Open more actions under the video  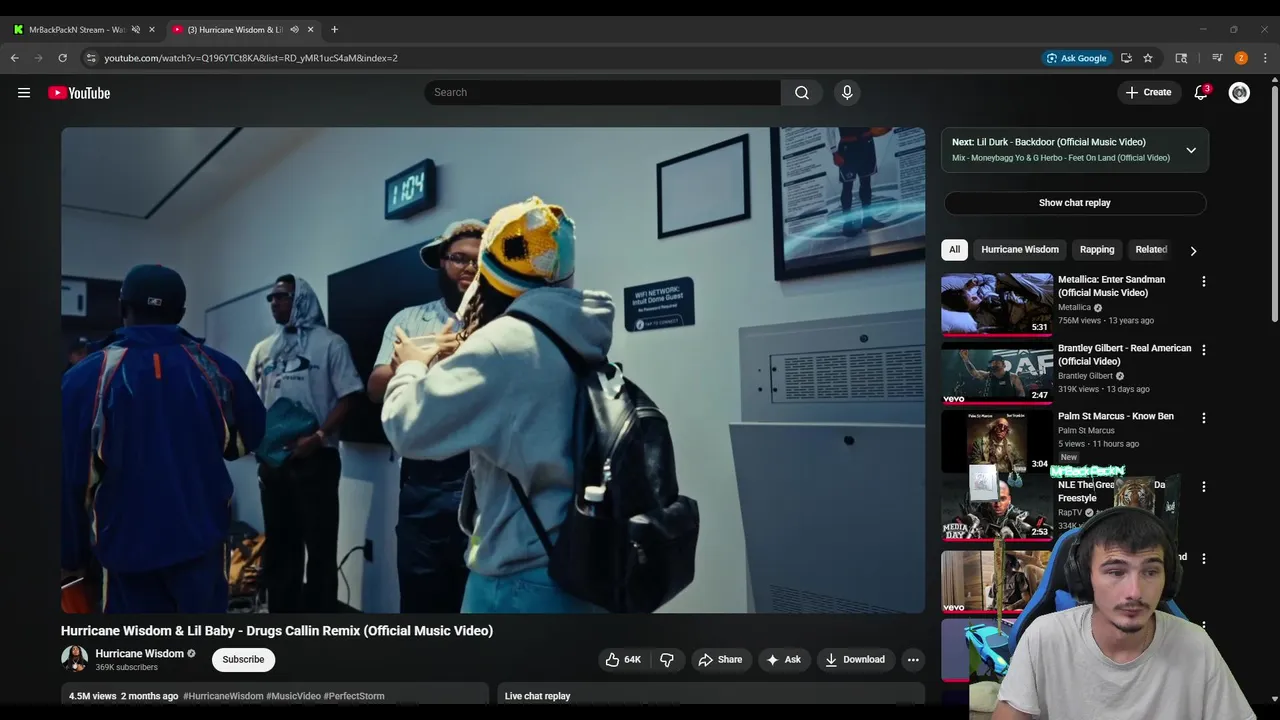click(x=912, y=659)
